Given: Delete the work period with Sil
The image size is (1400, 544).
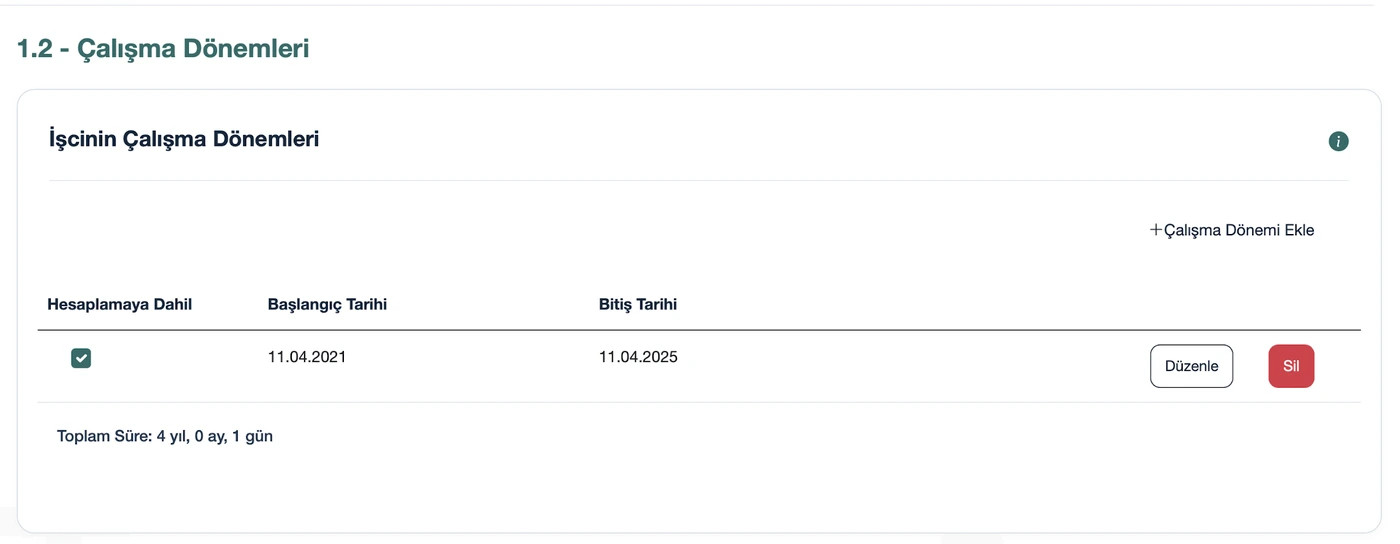Looking at the screenshot, I should click(x=1291, y=366).
